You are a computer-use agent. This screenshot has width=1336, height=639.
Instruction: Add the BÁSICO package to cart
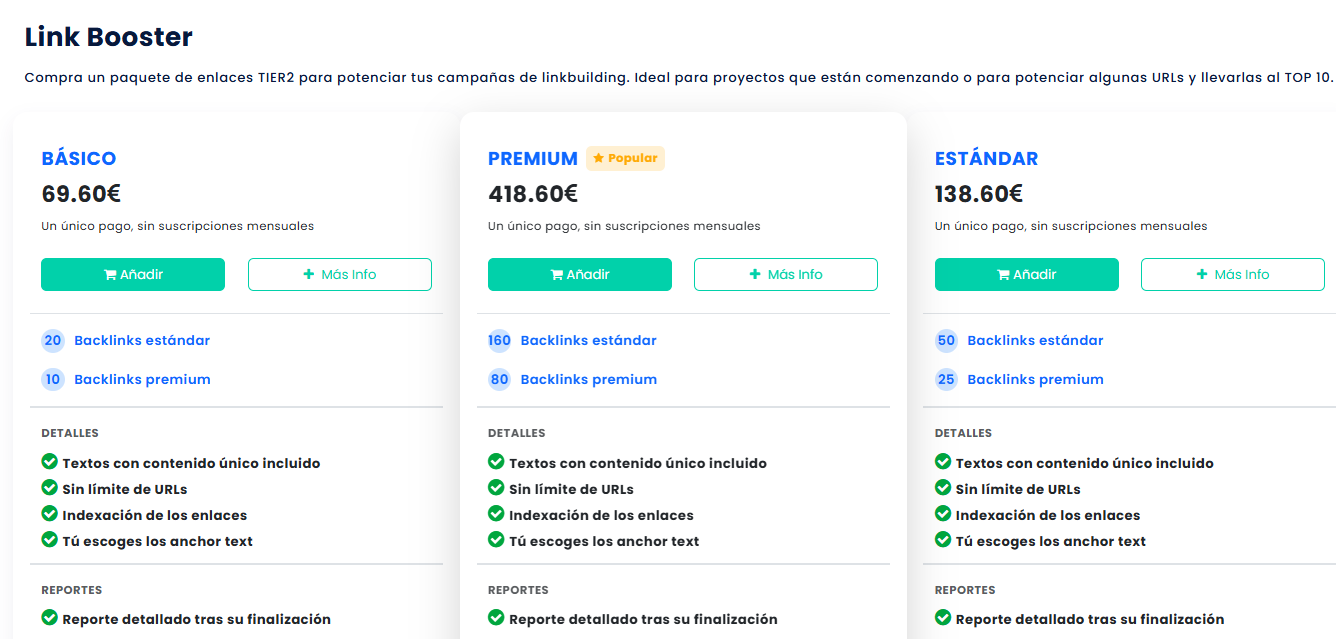133,275
